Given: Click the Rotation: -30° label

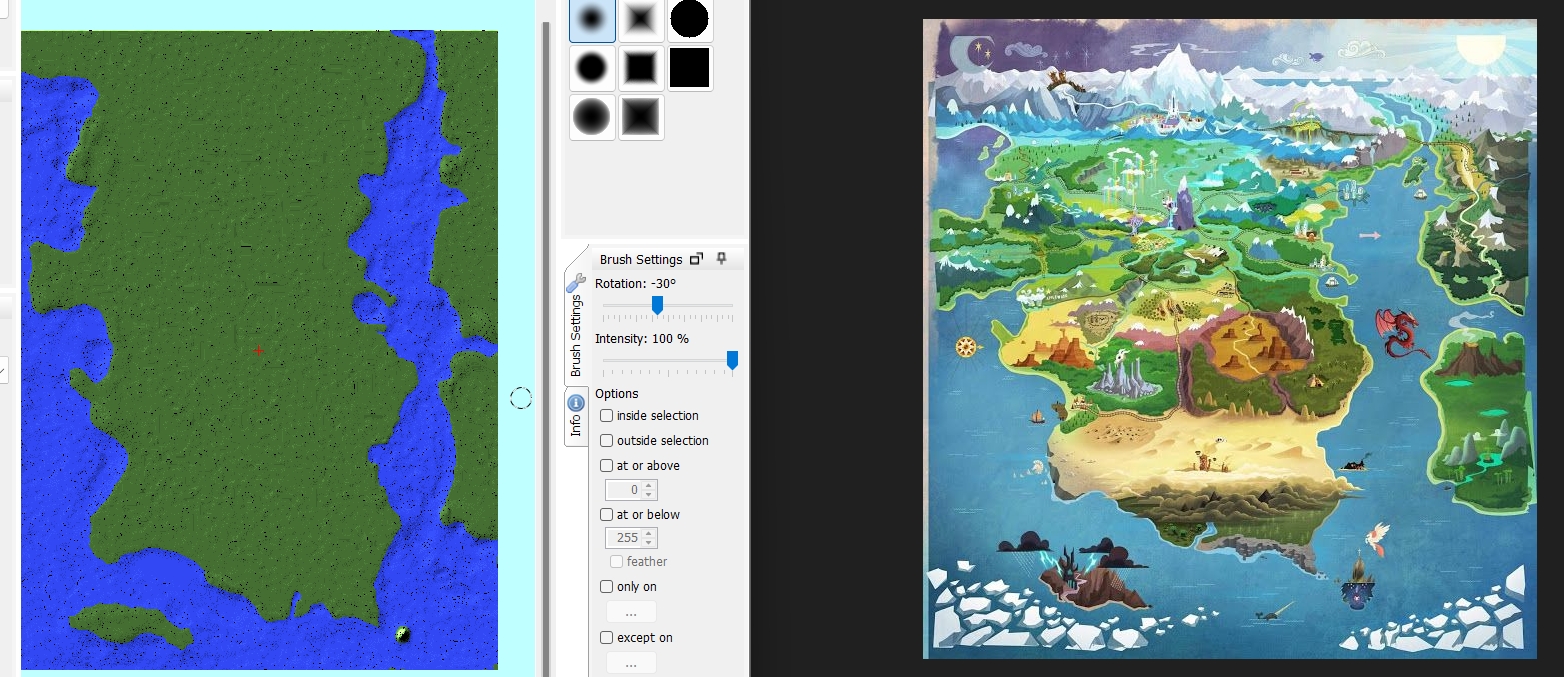Looking at the screenshot, I should pyautogui.click(x=635, y=284).
